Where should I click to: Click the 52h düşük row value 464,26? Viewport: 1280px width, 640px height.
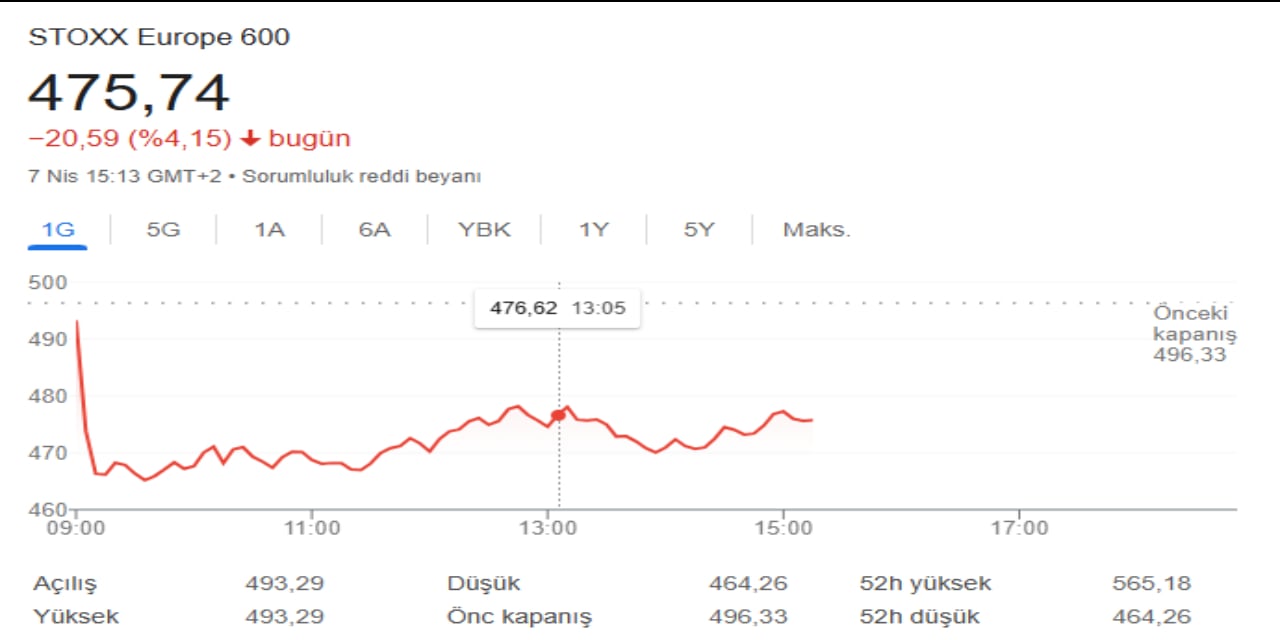1152,617
